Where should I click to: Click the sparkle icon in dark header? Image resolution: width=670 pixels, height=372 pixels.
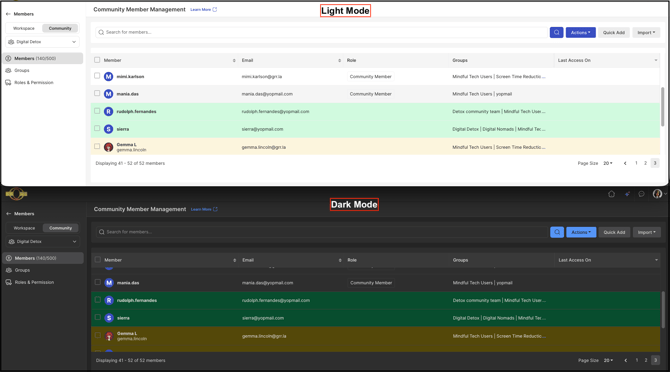click(x=627, y=194)
